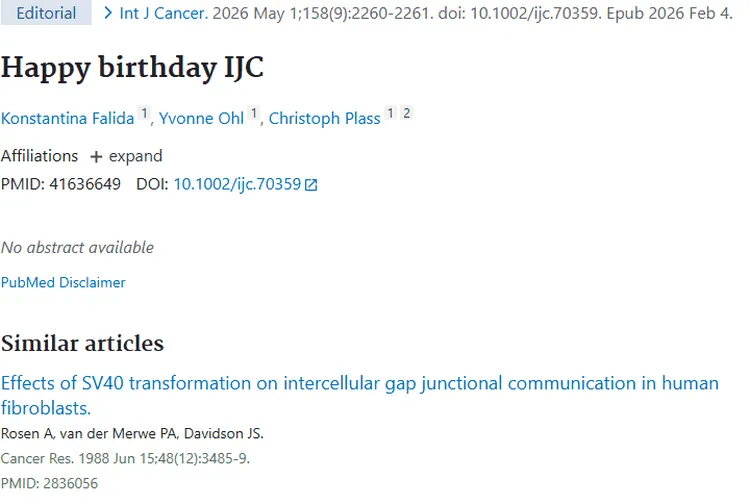Open the PubMed Disclaimer link
The width and height of the screenshot is (750, 500).
[x=63, y=282]
